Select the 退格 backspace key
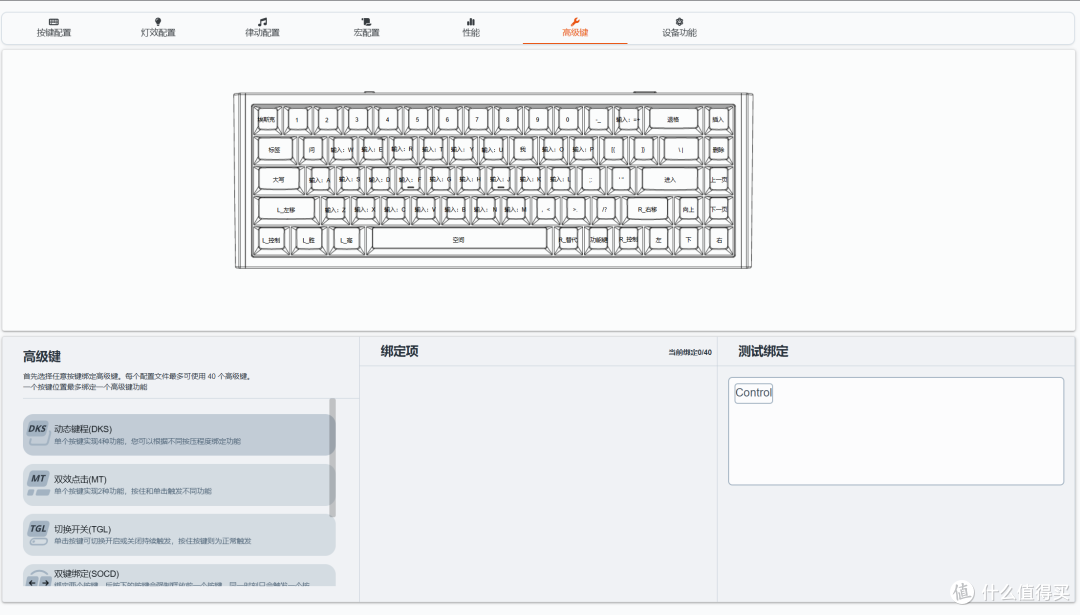This screenshot has width=1080, height=615. 673,119
